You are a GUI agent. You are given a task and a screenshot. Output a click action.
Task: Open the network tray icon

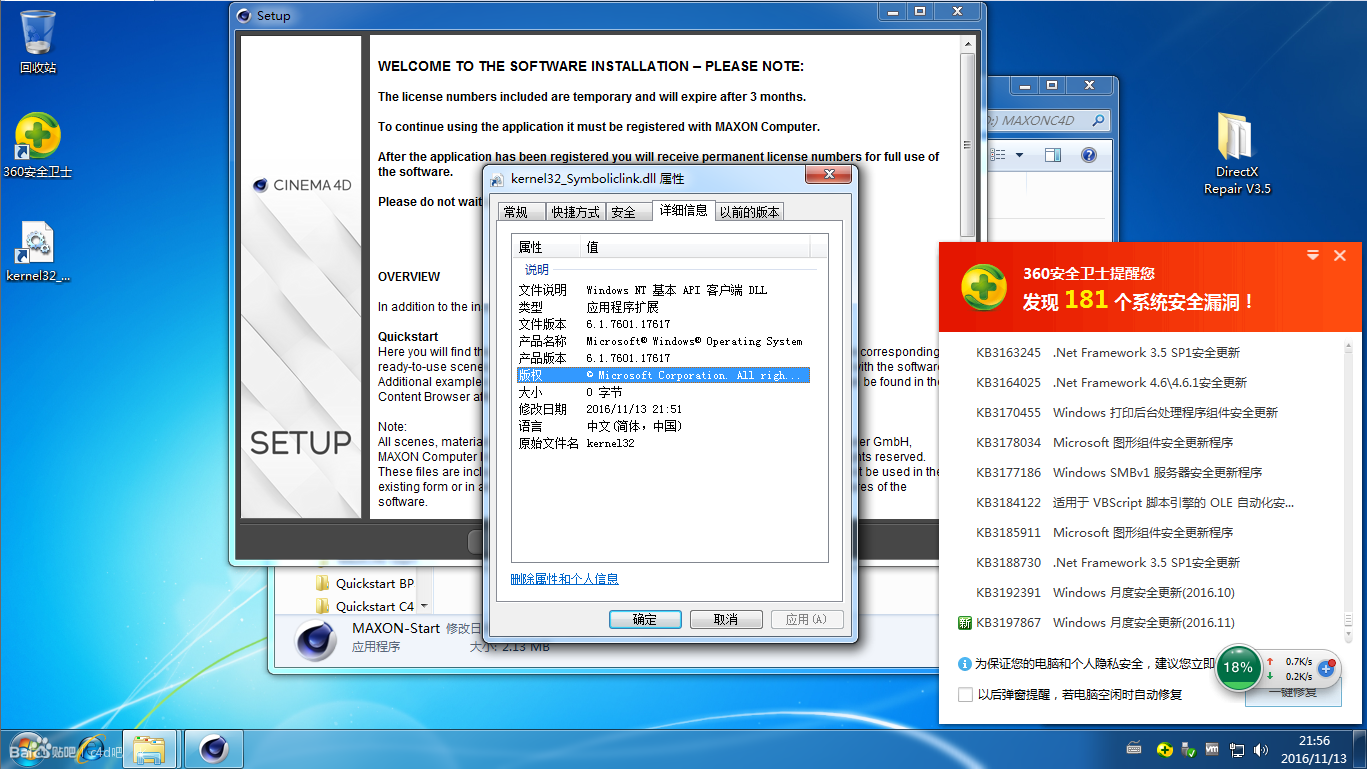coord(1237,749)
